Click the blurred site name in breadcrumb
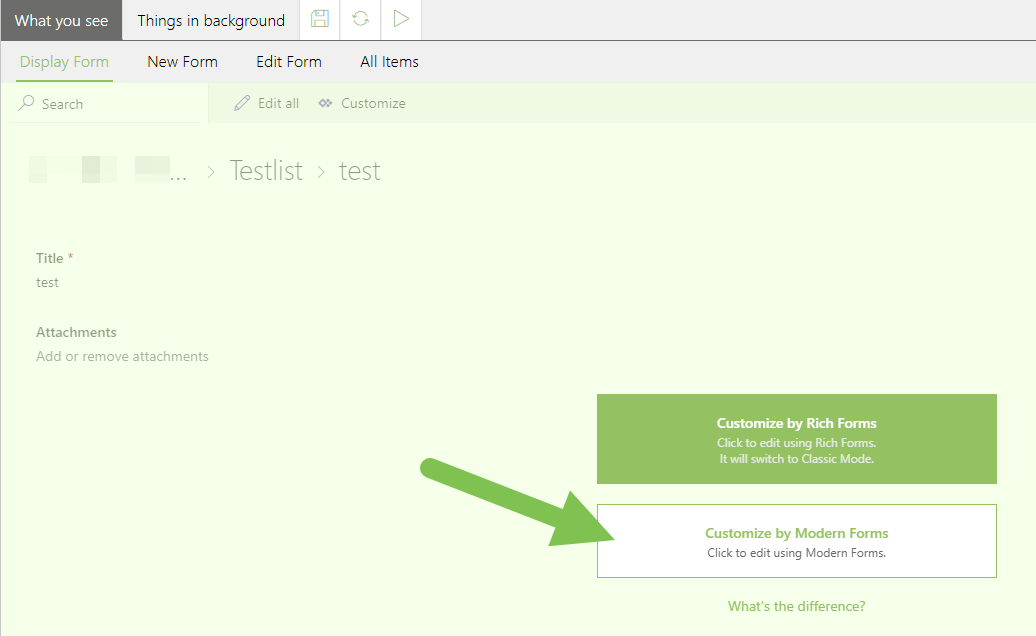 108,170
